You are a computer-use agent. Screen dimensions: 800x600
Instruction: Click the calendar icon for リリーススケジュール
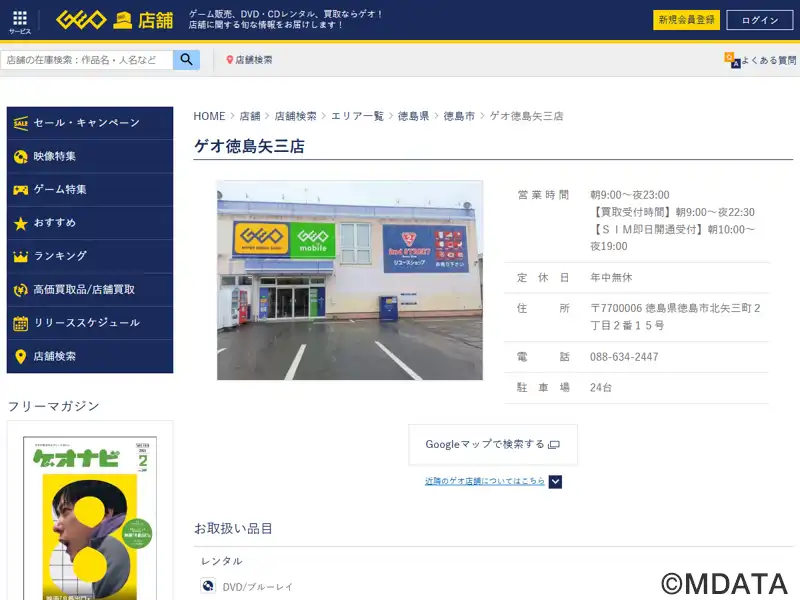21,323
